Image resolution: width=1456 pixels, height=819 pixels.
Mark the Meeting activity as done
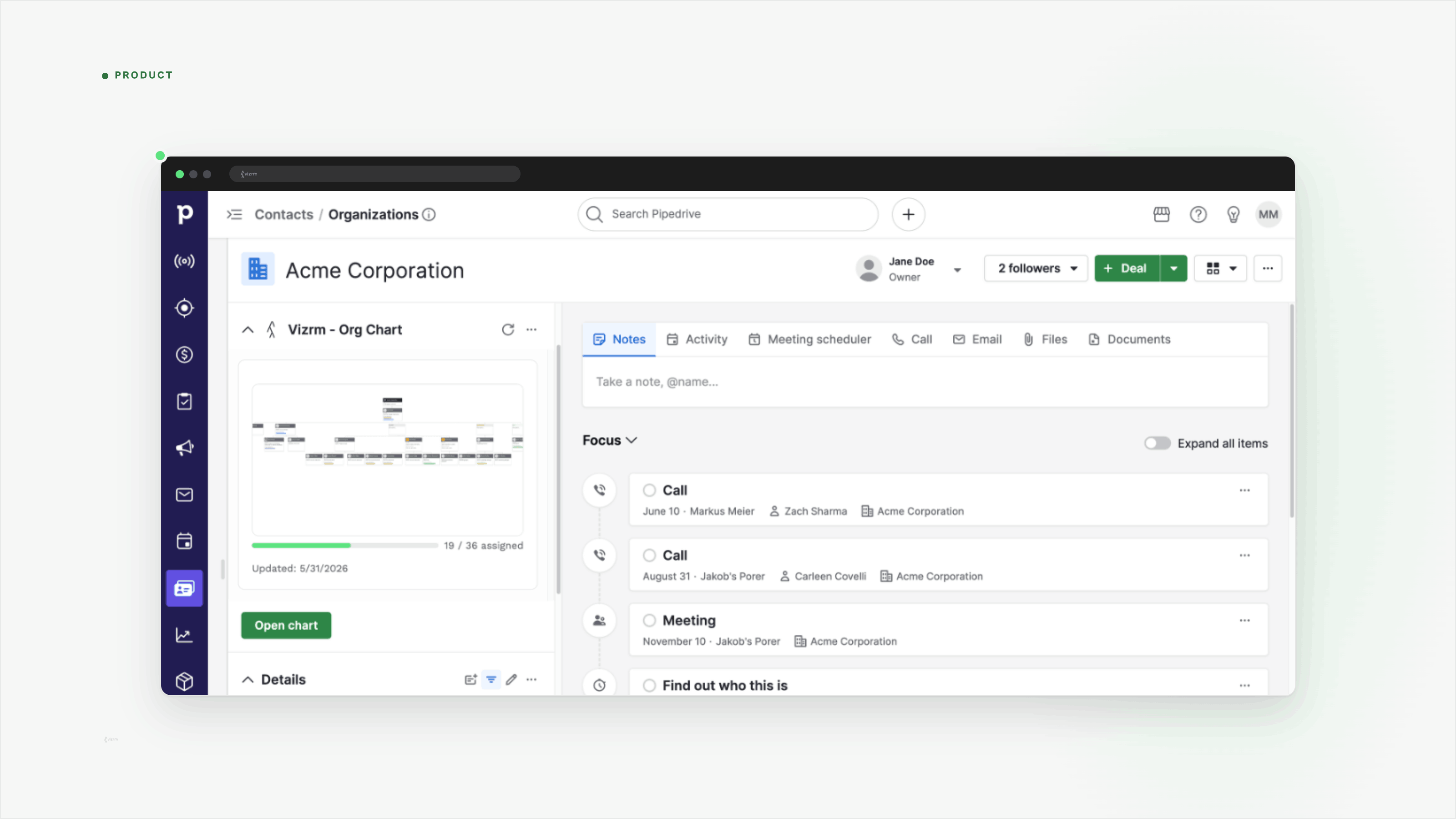pos(649,621)
